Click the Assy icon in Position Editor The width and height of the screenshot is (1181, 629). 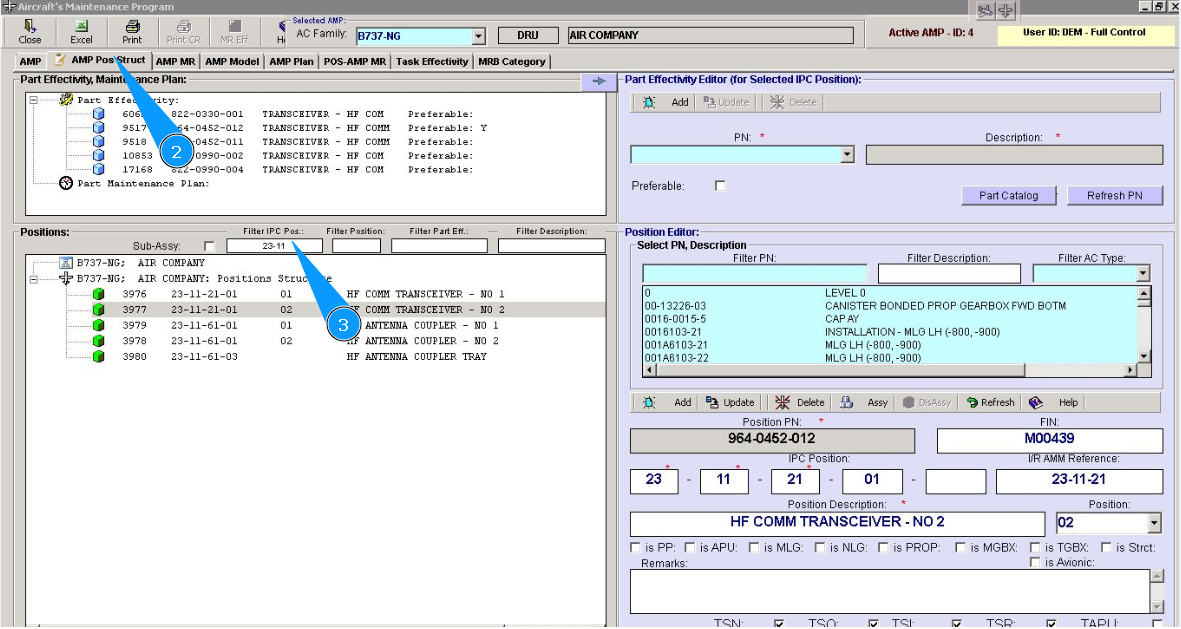(x=846, y=402)
